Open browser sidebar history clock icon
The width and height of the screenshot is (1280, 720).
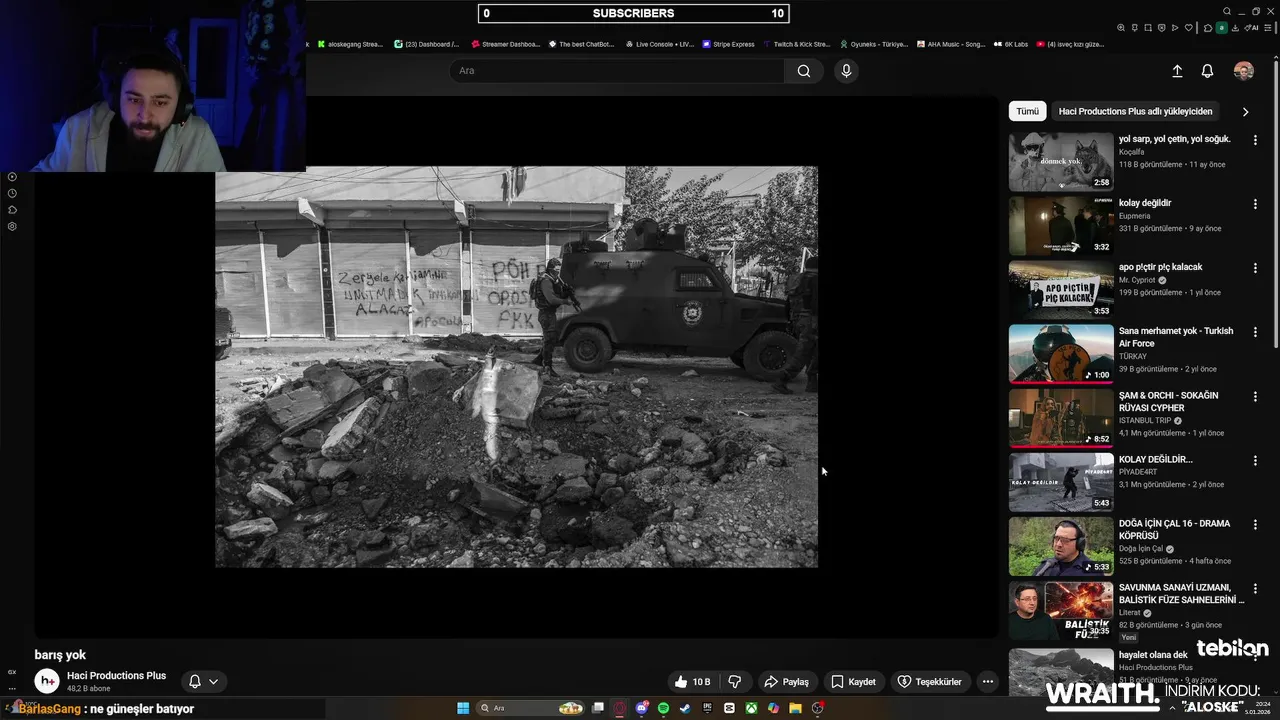12,193
